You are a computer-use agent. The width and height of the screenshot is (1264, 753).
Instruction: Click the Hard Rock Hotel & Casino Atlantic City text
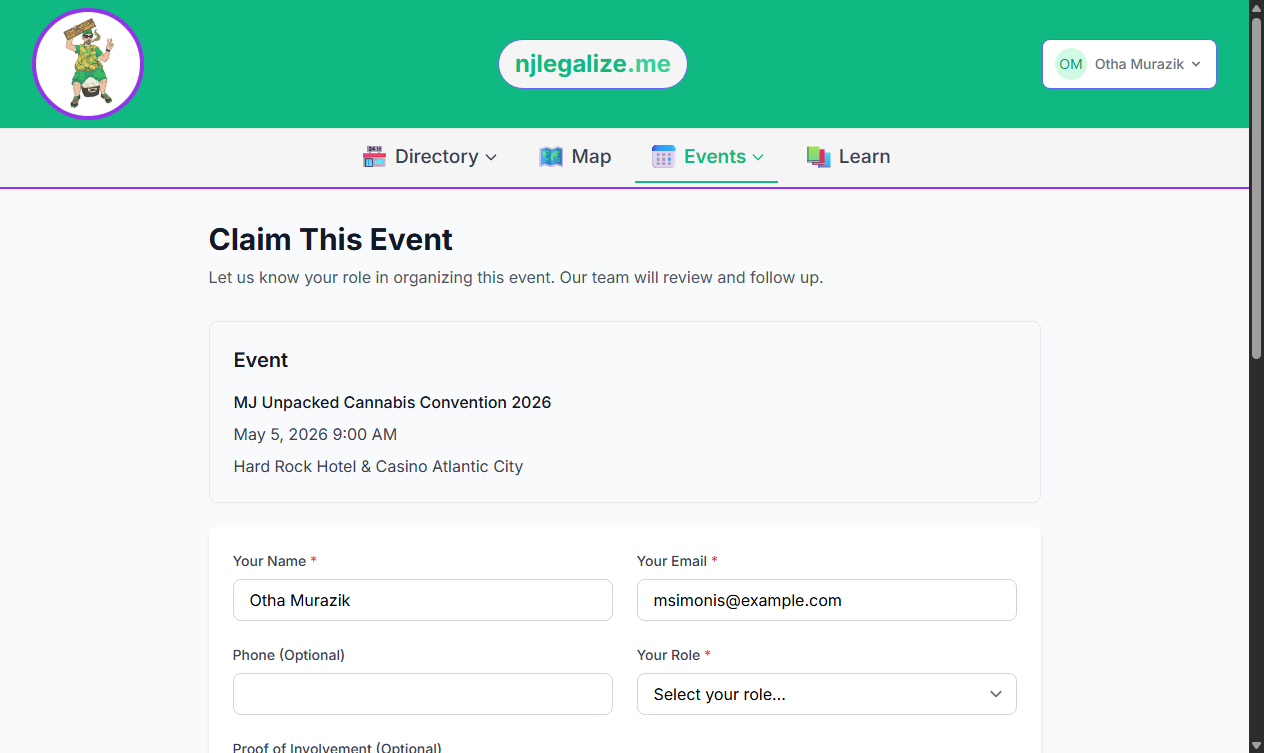[x=378, y=466]
